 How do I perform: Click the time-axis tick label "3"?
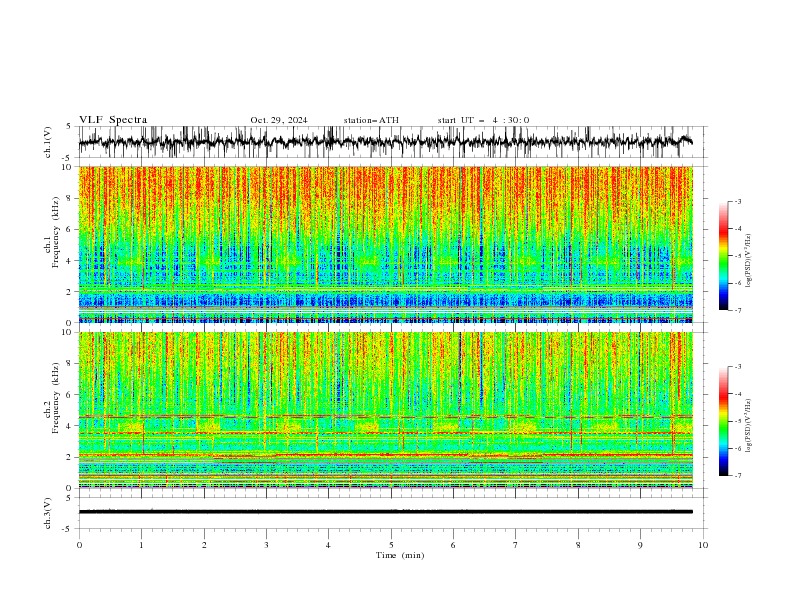266,545
